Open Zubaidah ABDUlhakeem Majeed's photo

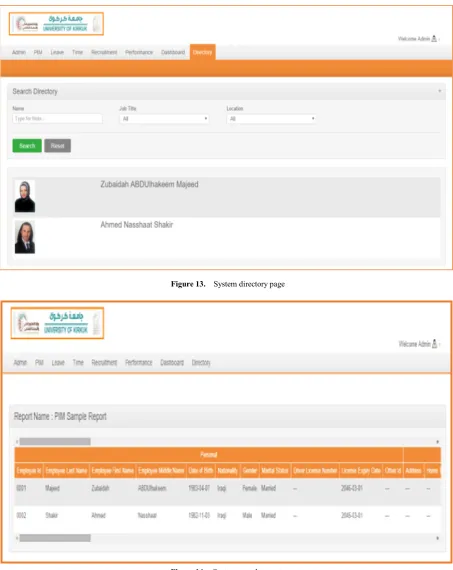pyautogui.click(x=25, y=196)
